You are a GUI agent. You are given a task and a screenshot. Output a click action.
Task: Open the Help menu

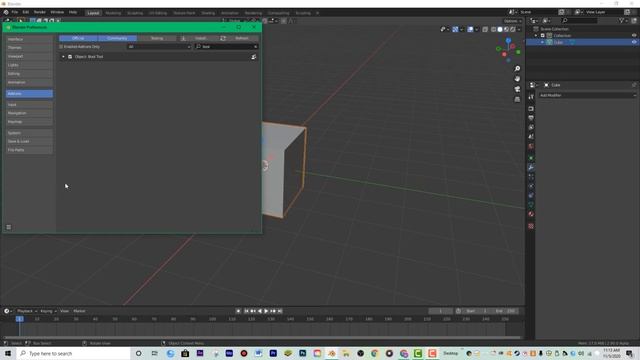(73, 12)
